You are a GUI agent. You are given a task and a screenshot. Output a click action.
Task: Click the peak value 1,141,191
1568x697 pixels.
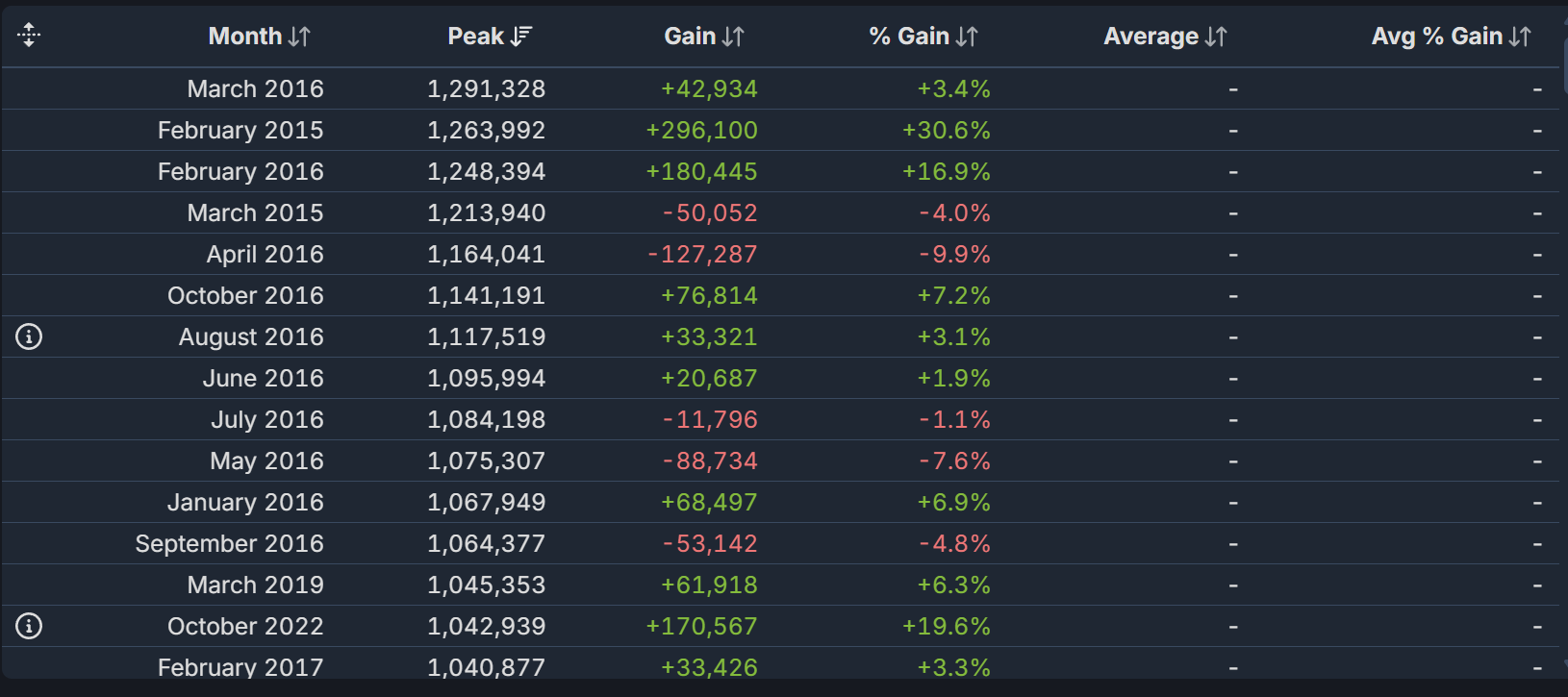tap(486, 295)
